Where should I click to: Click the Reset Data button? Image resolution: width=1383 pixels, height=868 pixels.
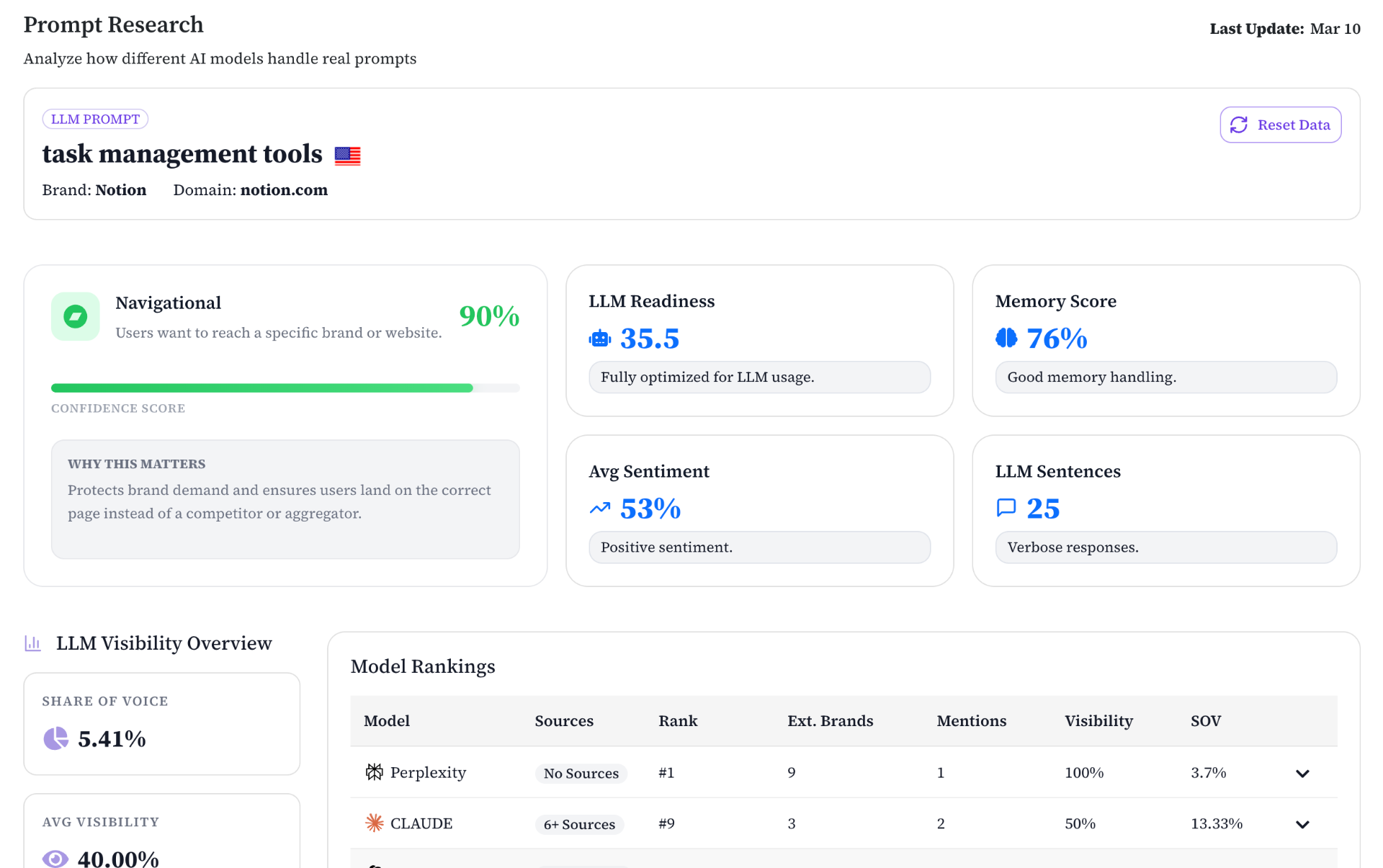click(x=1280, y=125)
